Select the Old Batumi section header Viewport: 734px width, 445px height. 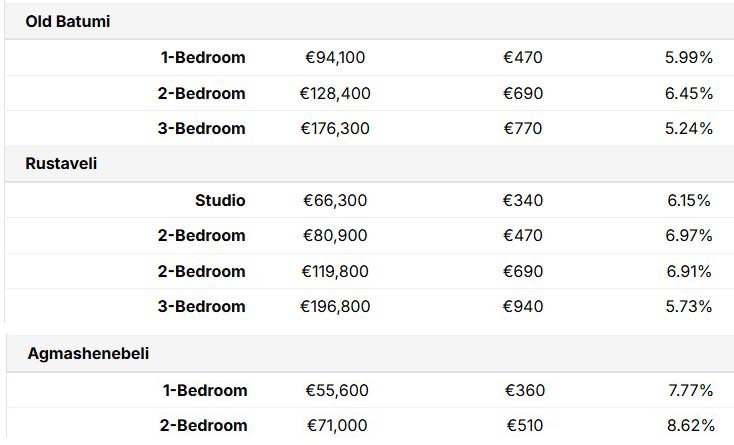68,22
